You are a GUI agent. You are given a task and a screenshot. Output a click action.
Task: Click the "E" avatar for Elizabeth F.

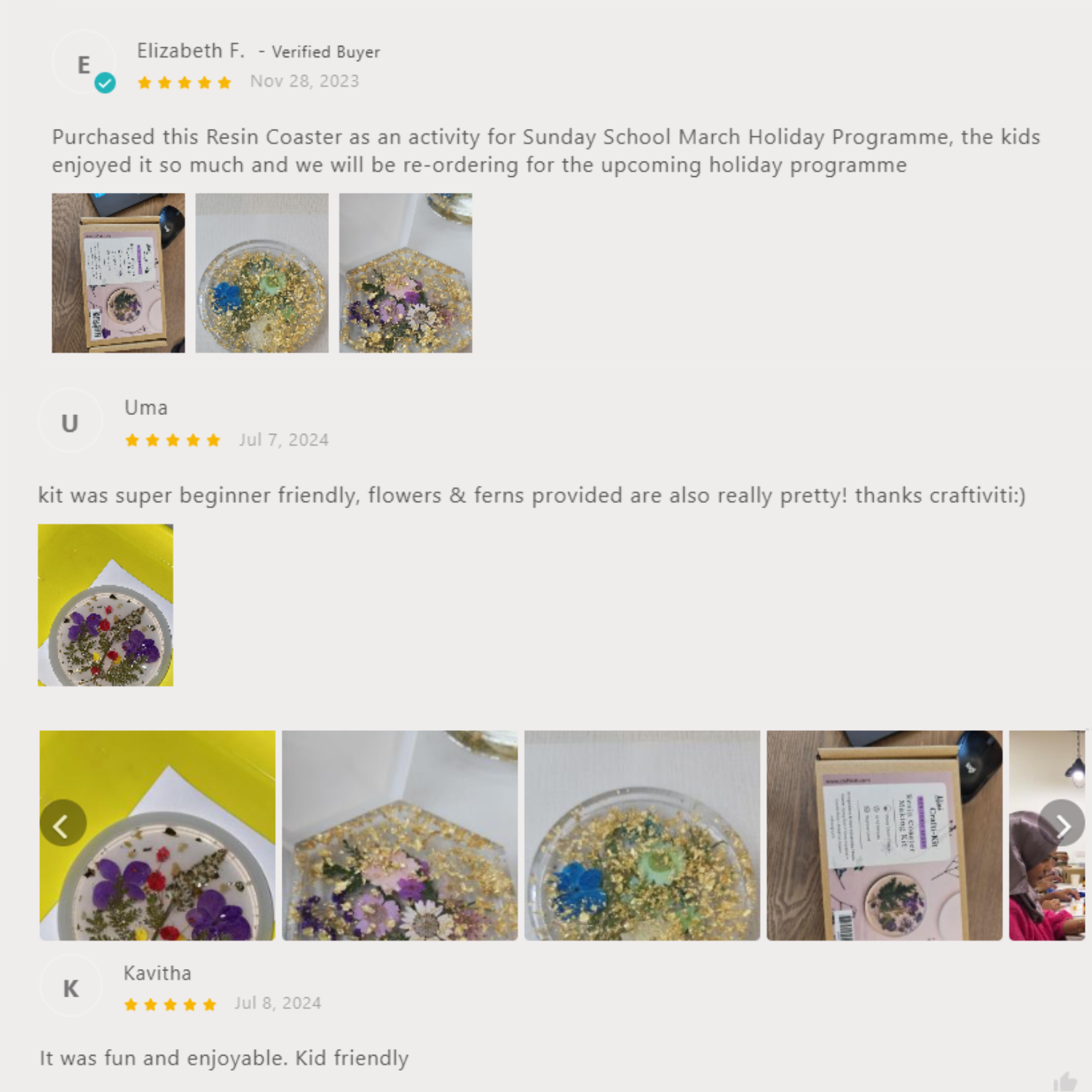tap(83, 63)
